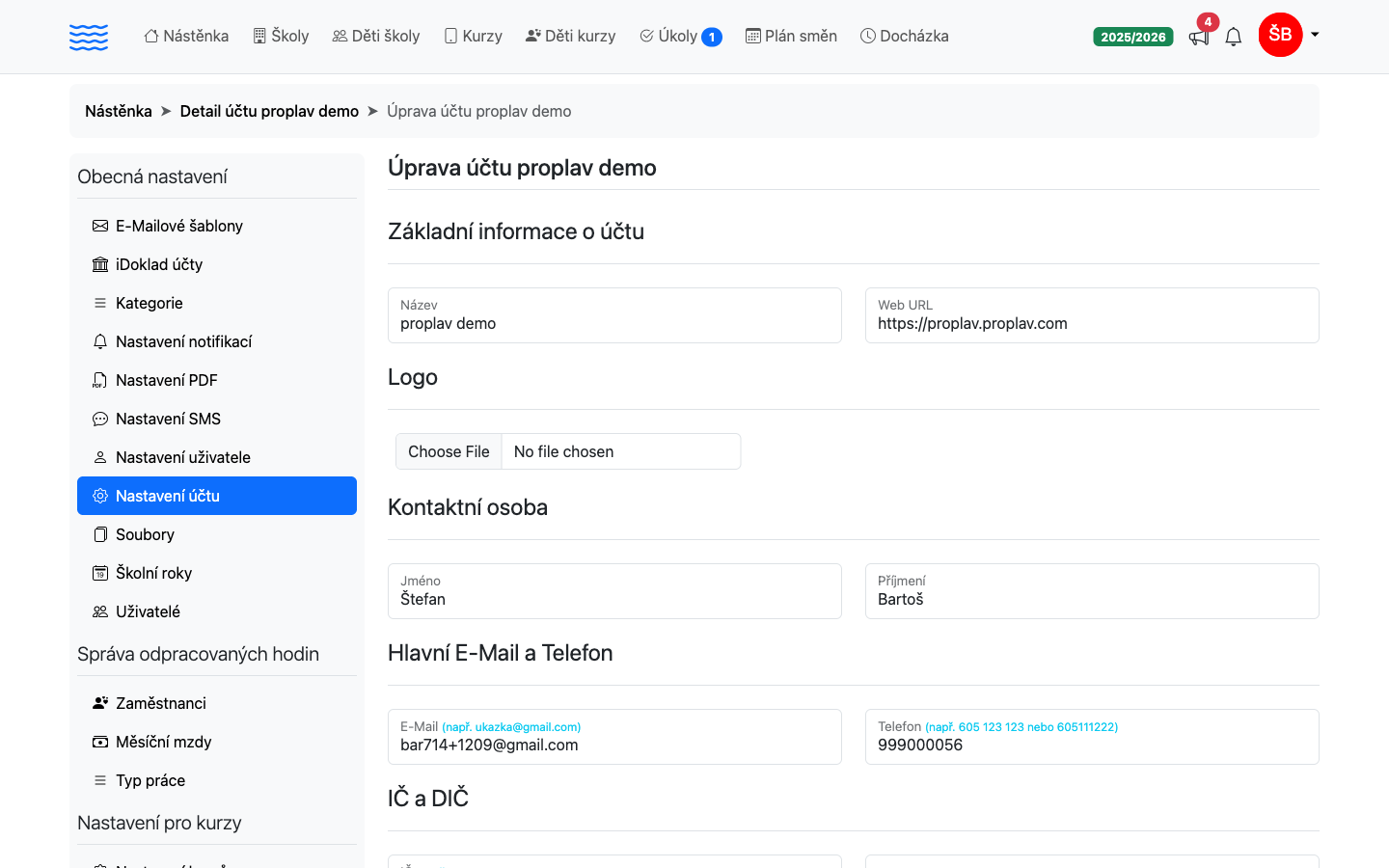Open Docházka navigation item
1389x868 pixels.
(905, 36)
